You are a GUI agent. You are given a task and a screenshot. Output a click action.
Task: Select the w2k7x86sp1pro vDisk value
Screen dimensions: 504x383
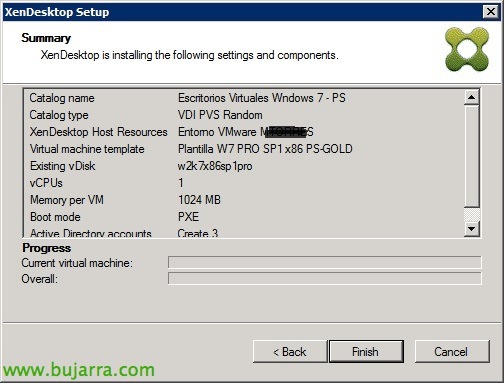point(215,166)
